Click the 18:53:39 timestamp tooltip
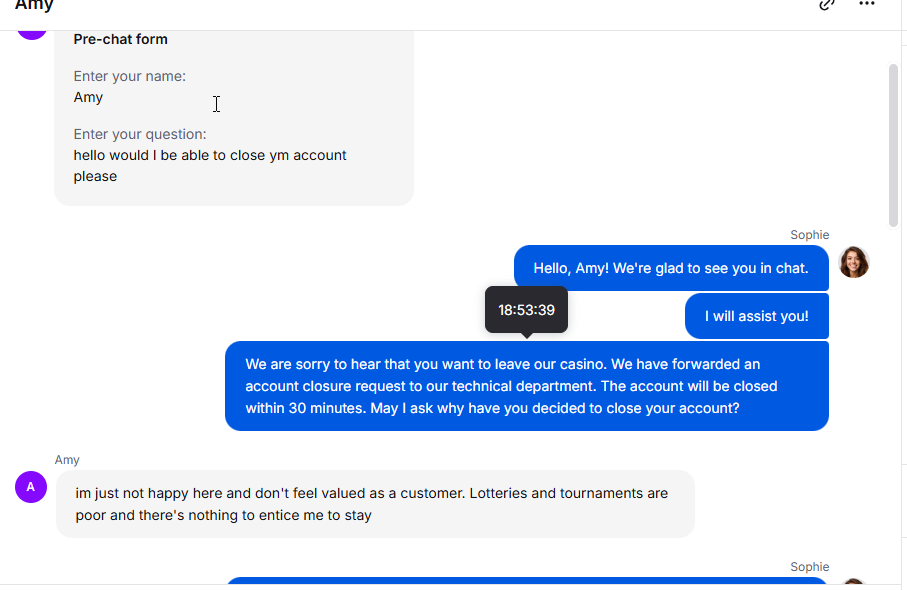The image size is (907, 590). [526, 310]
